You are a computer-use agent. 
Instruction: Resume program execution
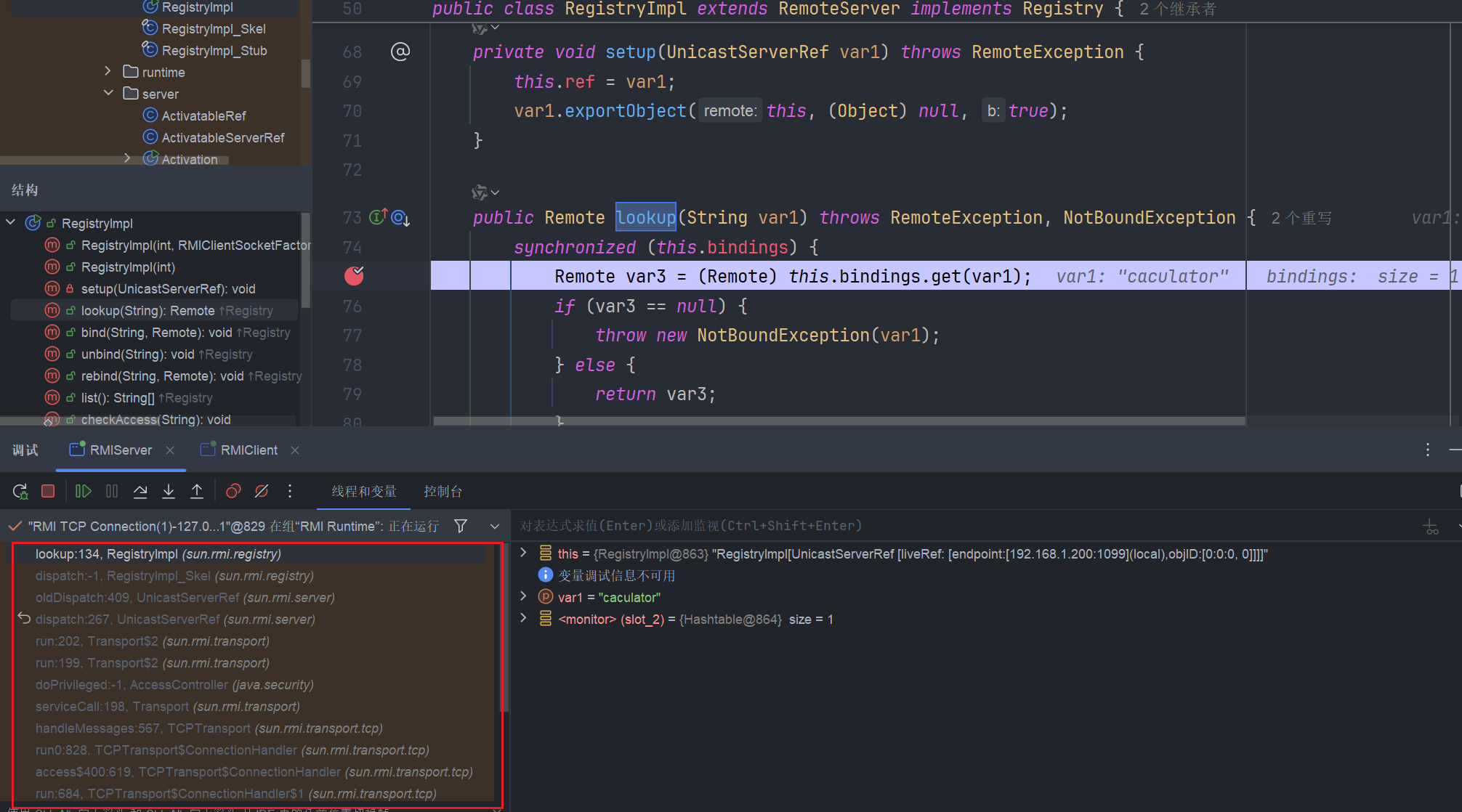pos(84,492)
